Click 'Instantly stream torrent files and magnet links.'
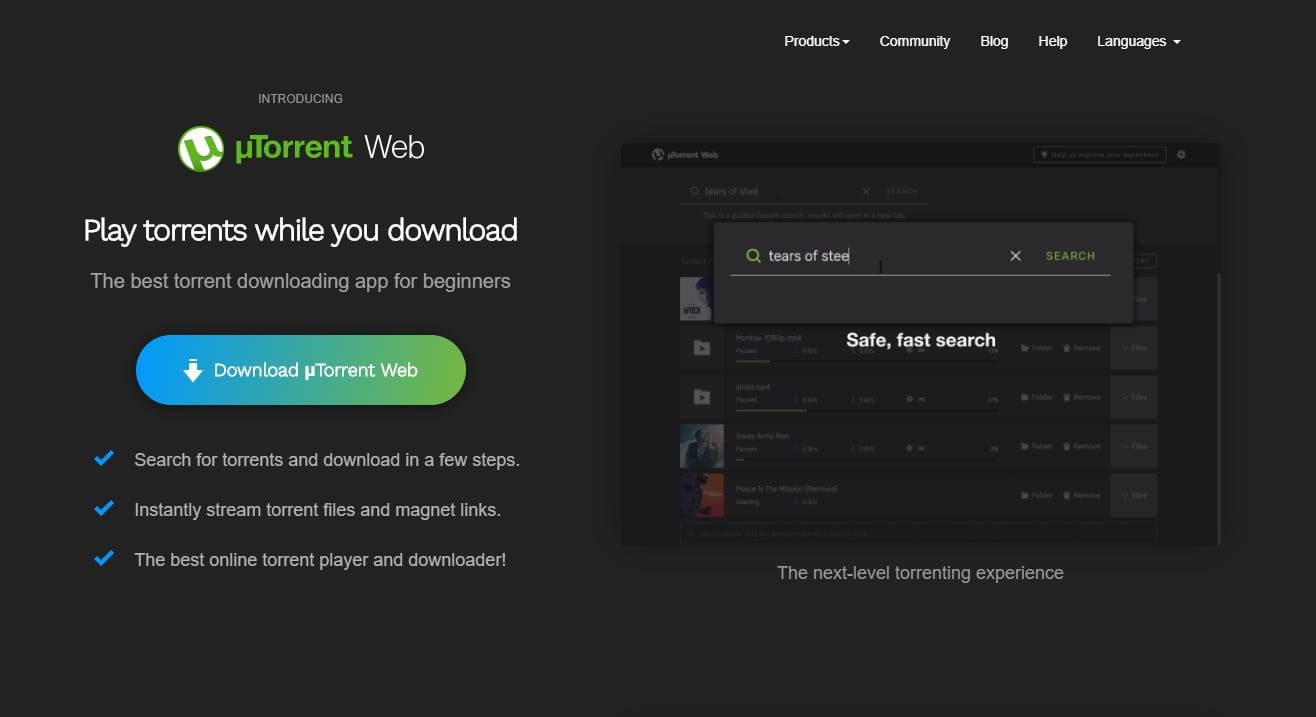The height and width of the screenshot is (717, 1316). [x=318, y=510]
